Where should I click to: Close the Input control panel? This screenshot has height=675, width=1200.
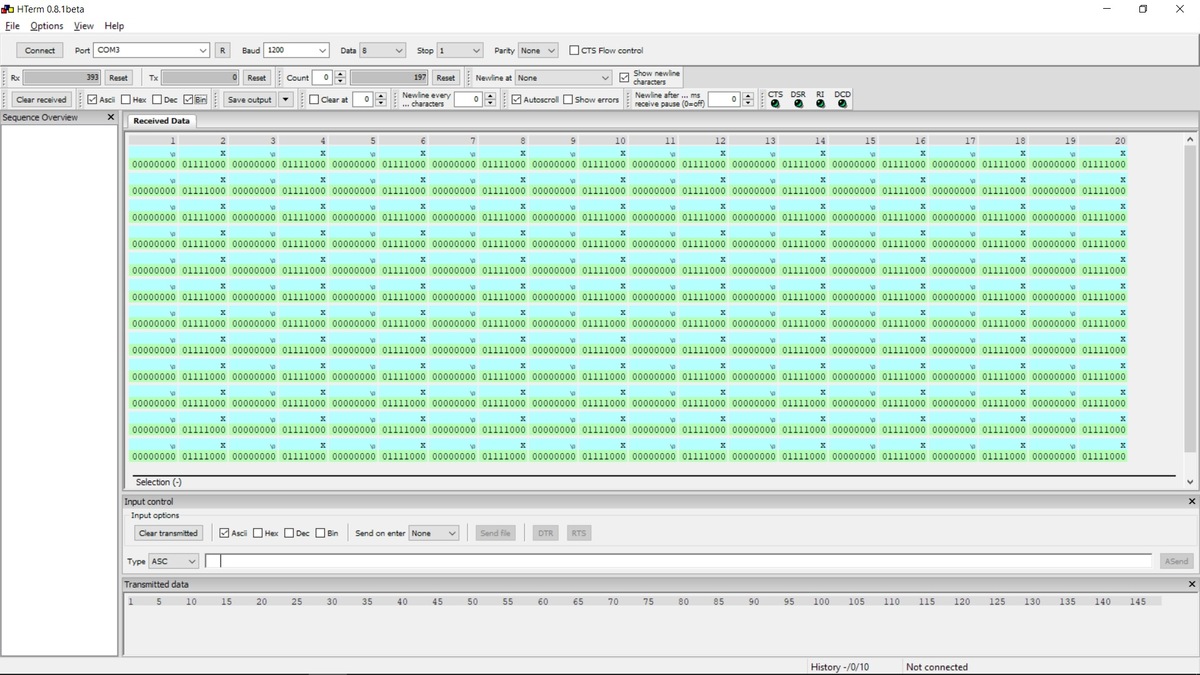click(x=1191, y=501)
